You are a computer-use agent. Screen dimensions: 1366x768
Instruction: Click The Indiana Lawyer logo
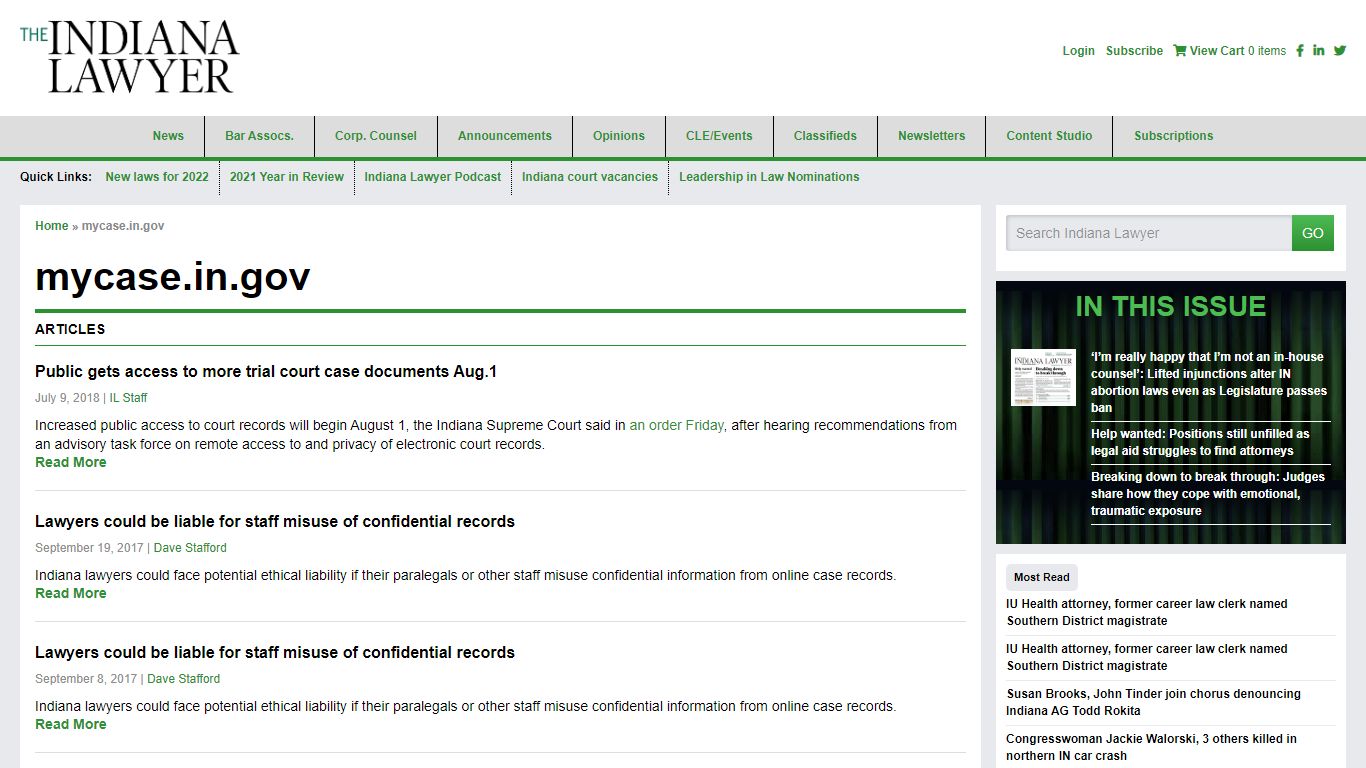click(130, 58)
